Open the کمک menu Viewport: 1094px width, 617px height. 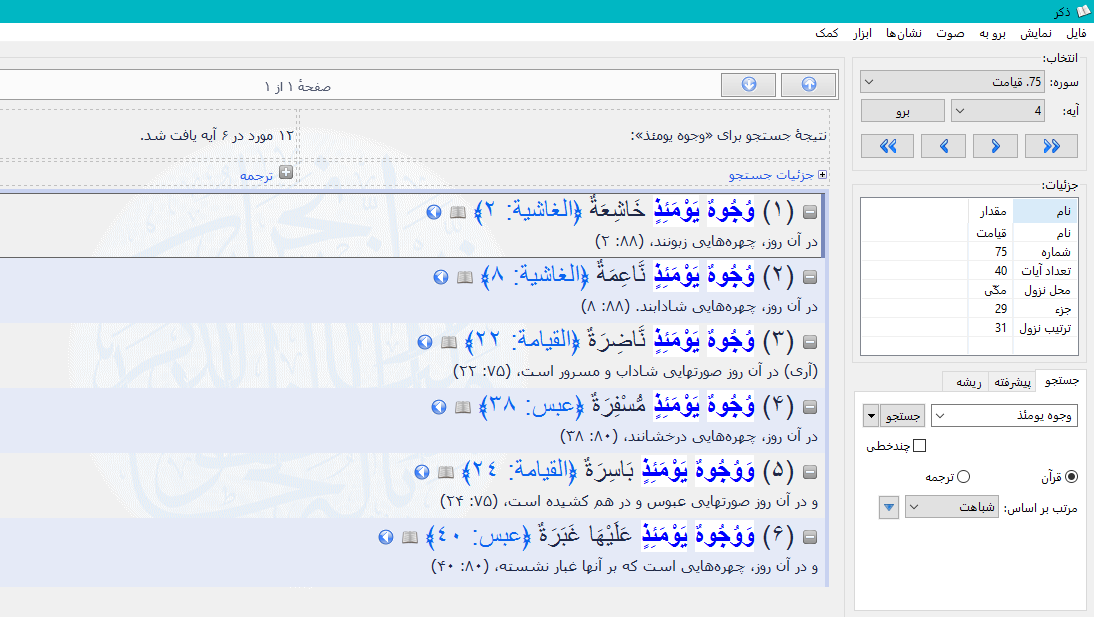click(x=827, y=33)
